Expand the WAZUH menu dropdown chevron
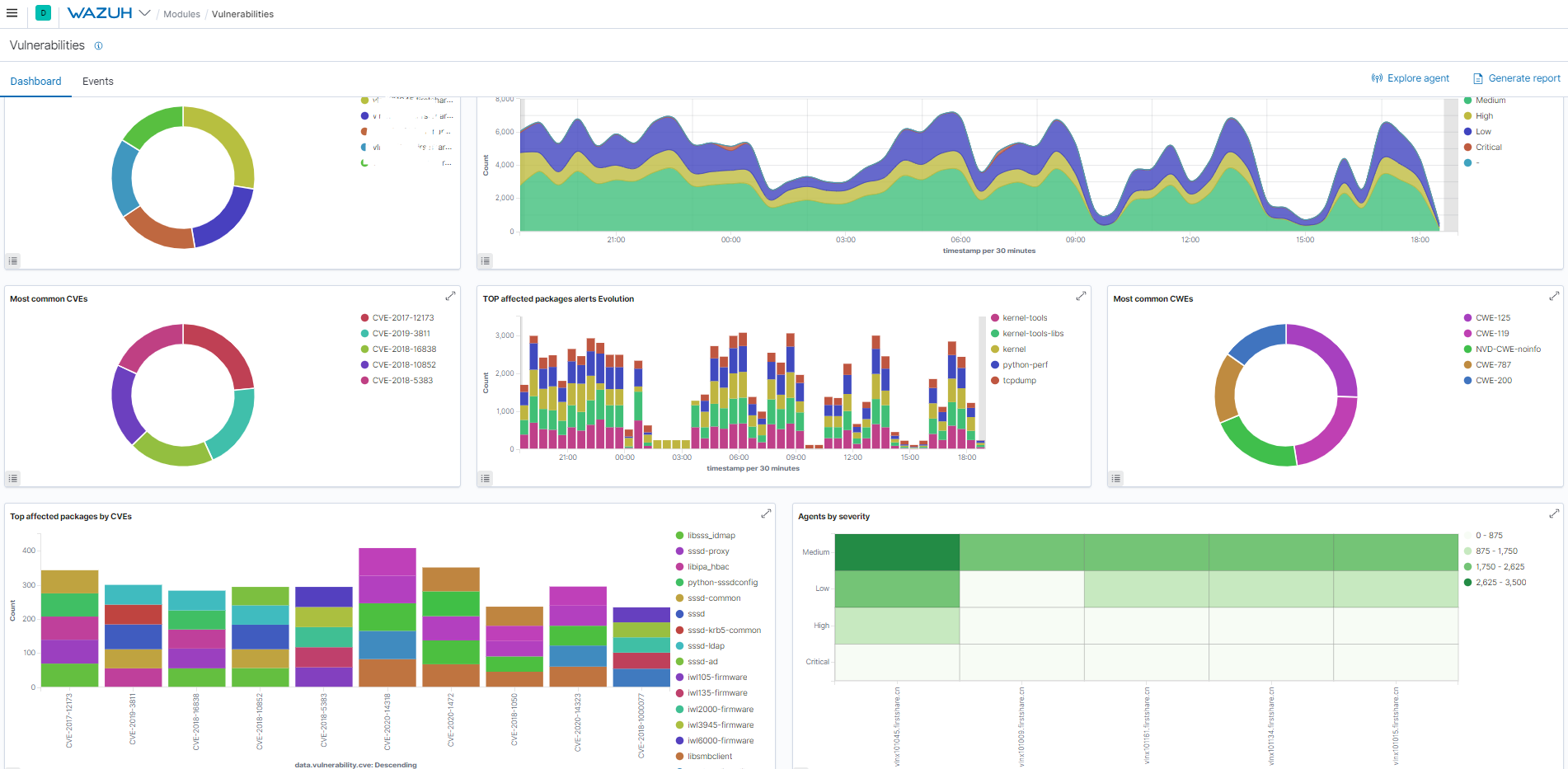This screenshot has height=769, width=1568. [x=145, y=13]
